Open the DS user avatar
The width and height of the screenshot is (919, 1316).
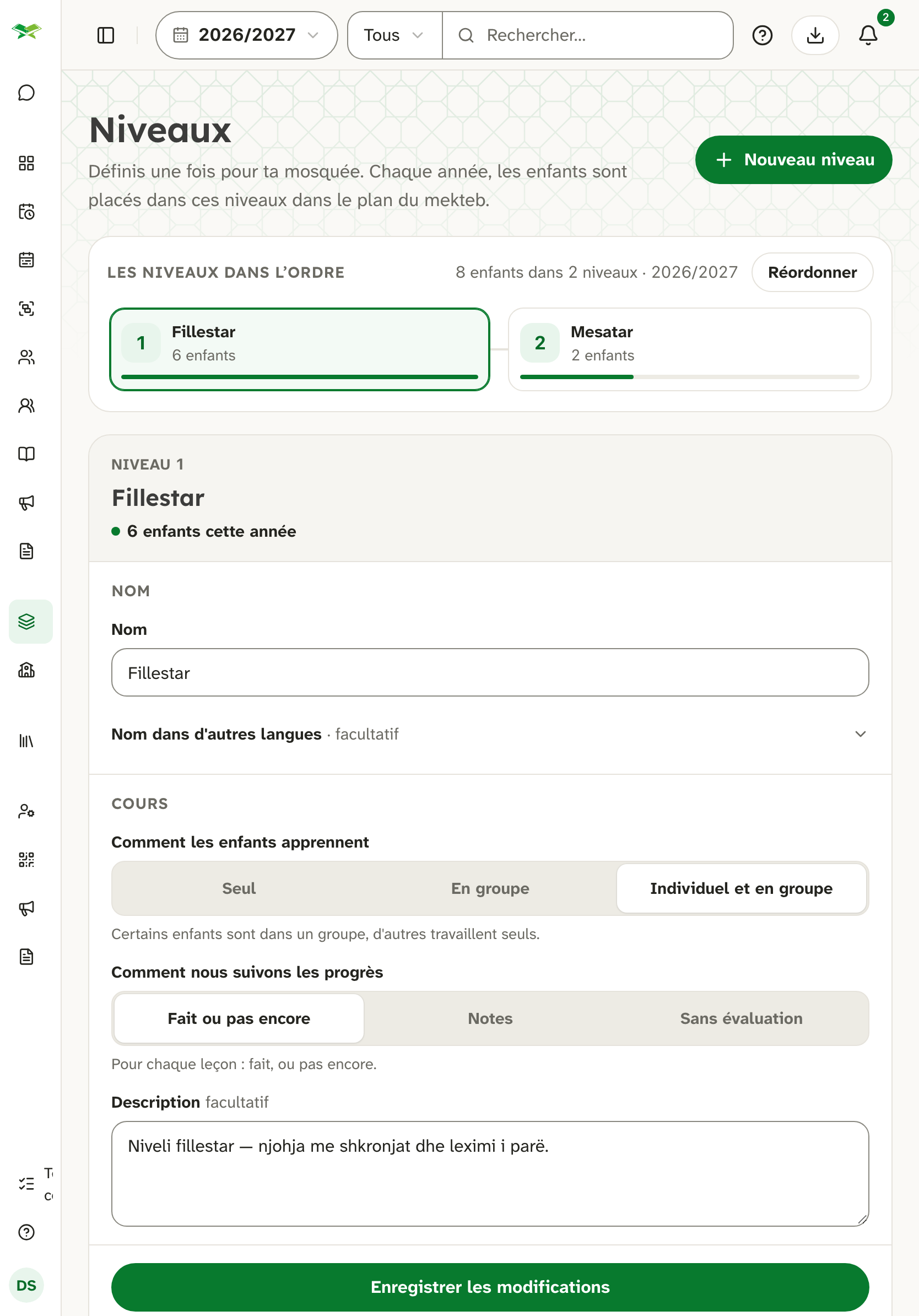pos(26,1285)
